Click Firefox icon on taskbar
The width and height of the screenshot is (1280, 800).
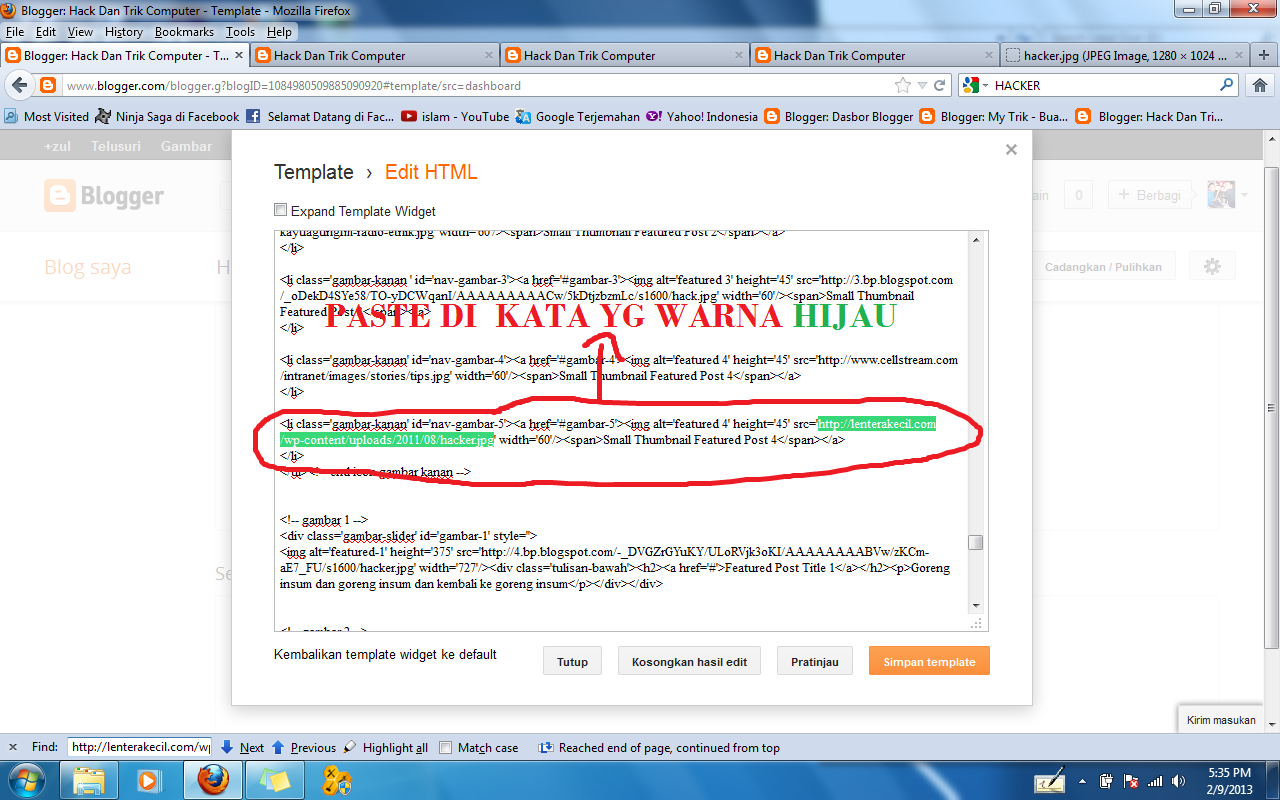pos(213,780)
